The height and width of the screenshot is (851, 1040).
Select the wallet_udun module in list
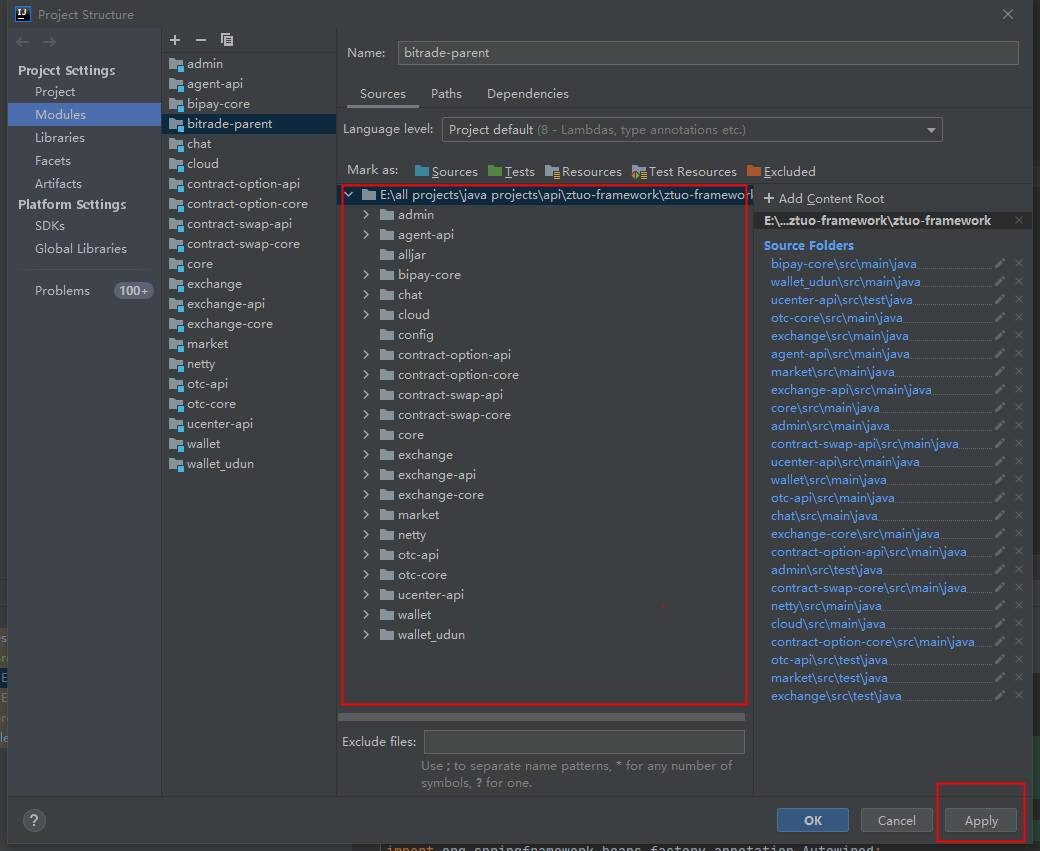point(249,464)
